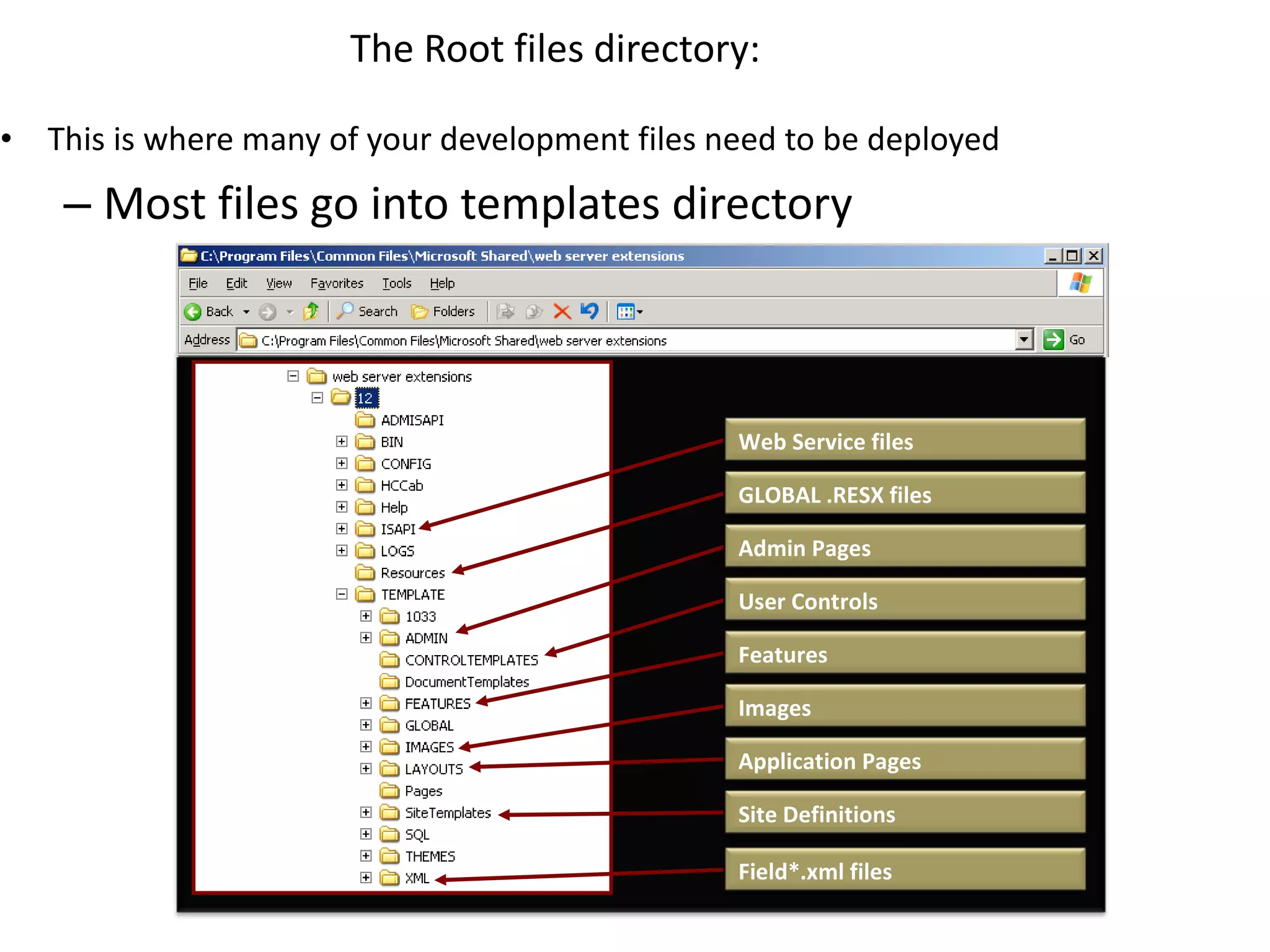
Task: Open the View menu
Action: [x=279, y=283]
